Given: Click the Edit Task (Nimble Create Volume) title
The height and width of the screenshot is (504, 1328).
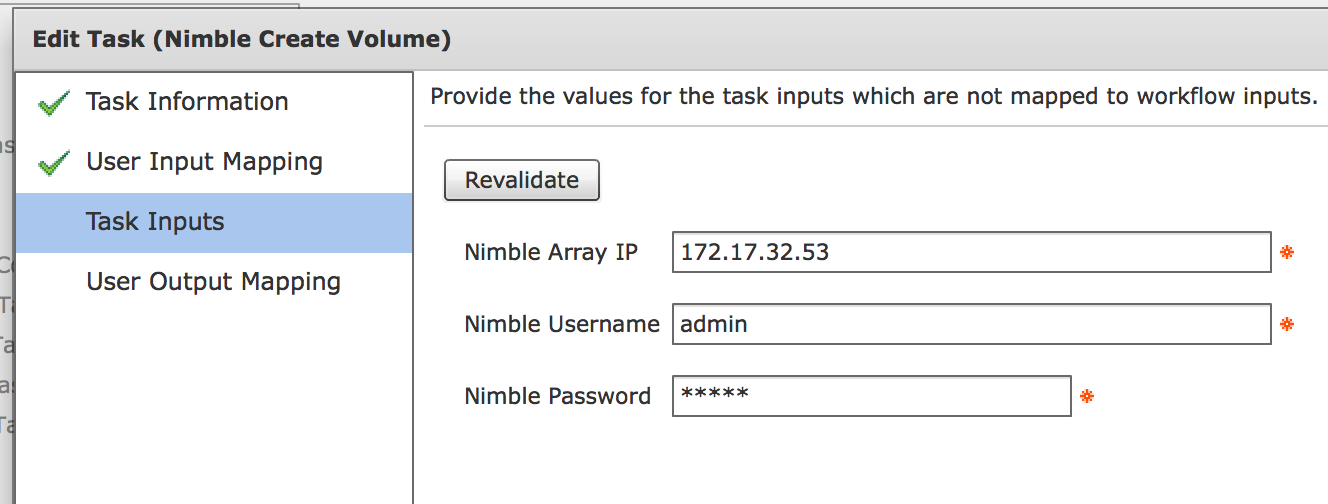Looking at the screenshot, I should tap(242, 40).
